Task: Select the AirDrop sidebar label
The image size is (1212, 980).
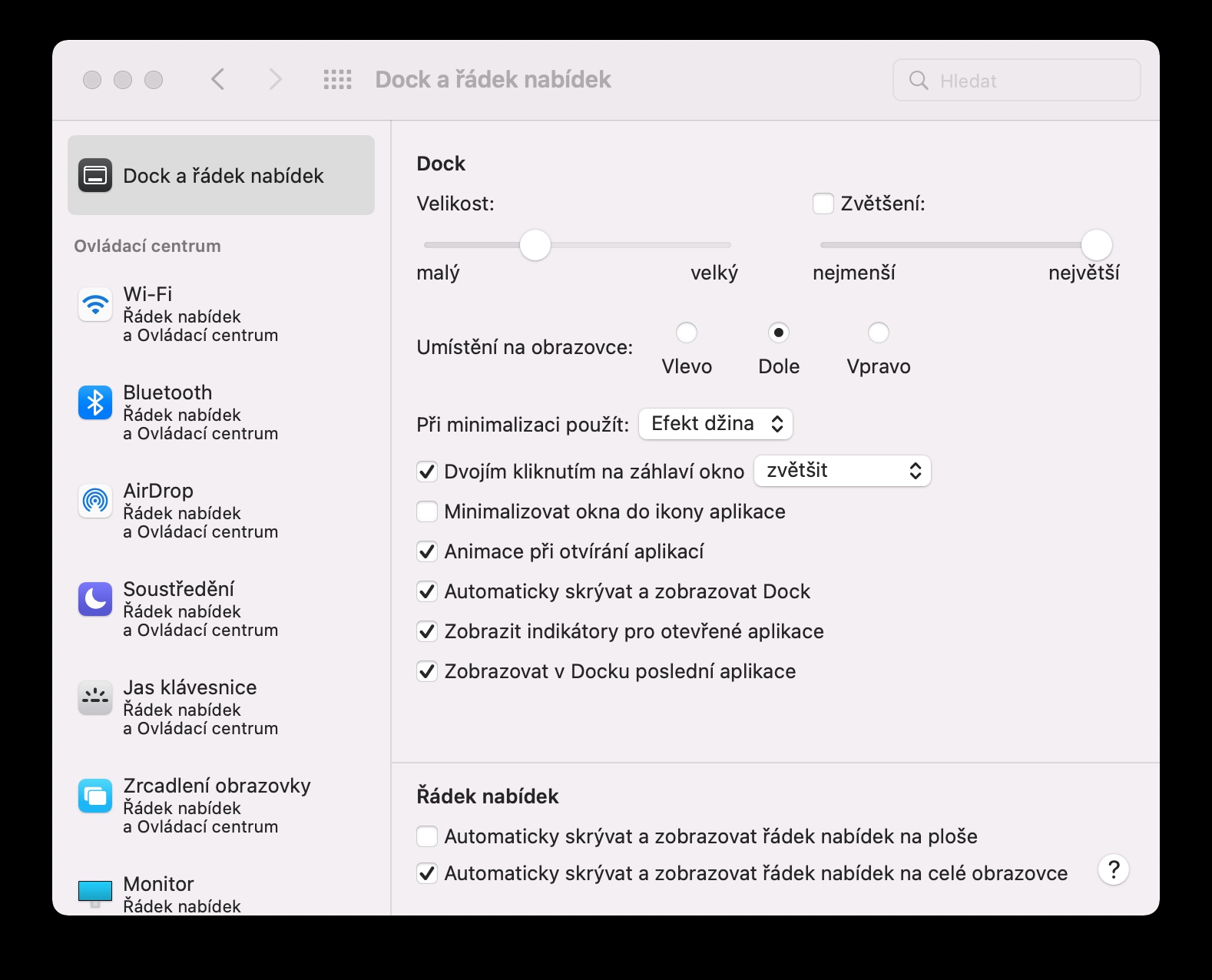Action: click(158, 491)
